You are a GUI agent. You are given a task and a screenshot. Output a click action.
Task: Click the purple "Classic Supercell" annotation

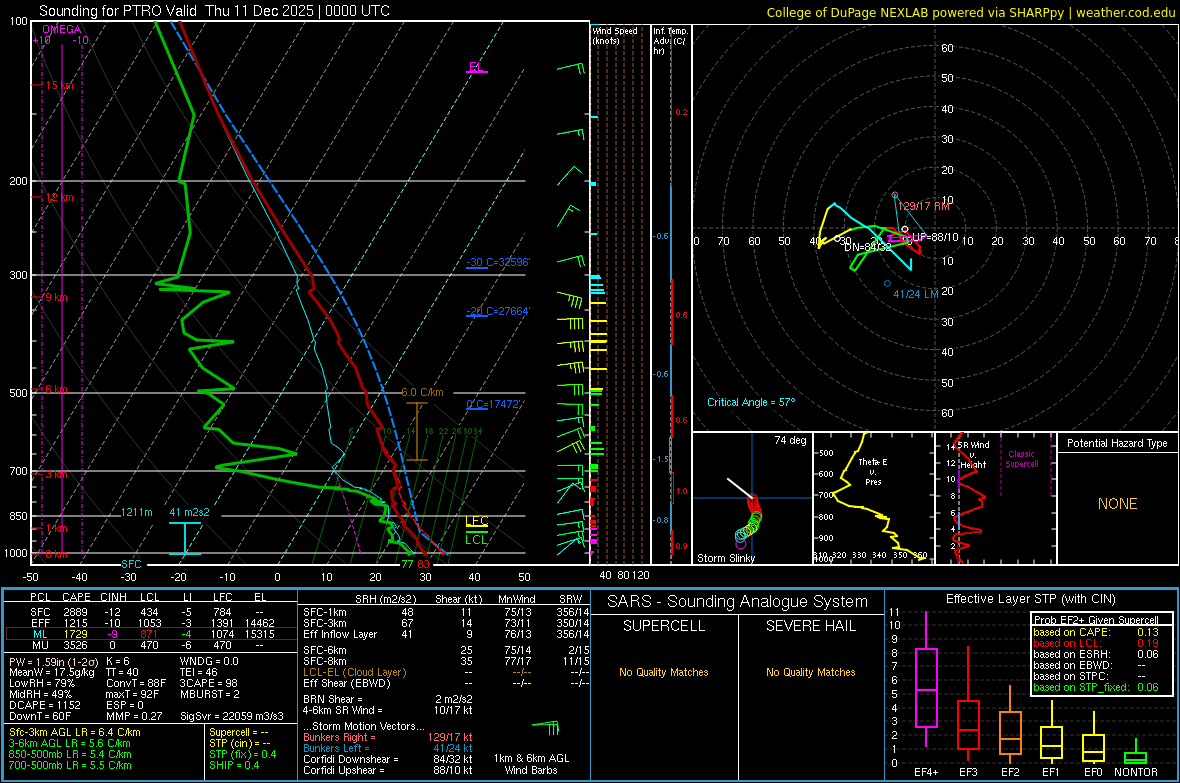coord(1022,459)
